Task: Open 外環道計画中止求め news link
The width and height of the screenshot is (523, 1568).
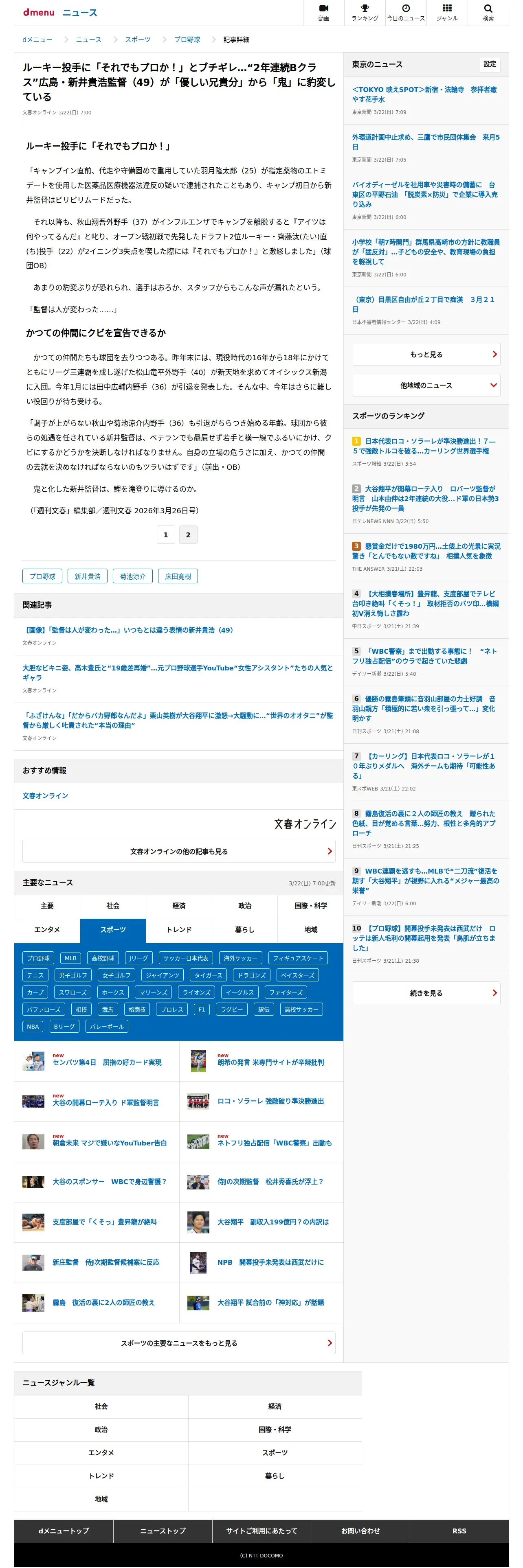Action: pos(426,142)
